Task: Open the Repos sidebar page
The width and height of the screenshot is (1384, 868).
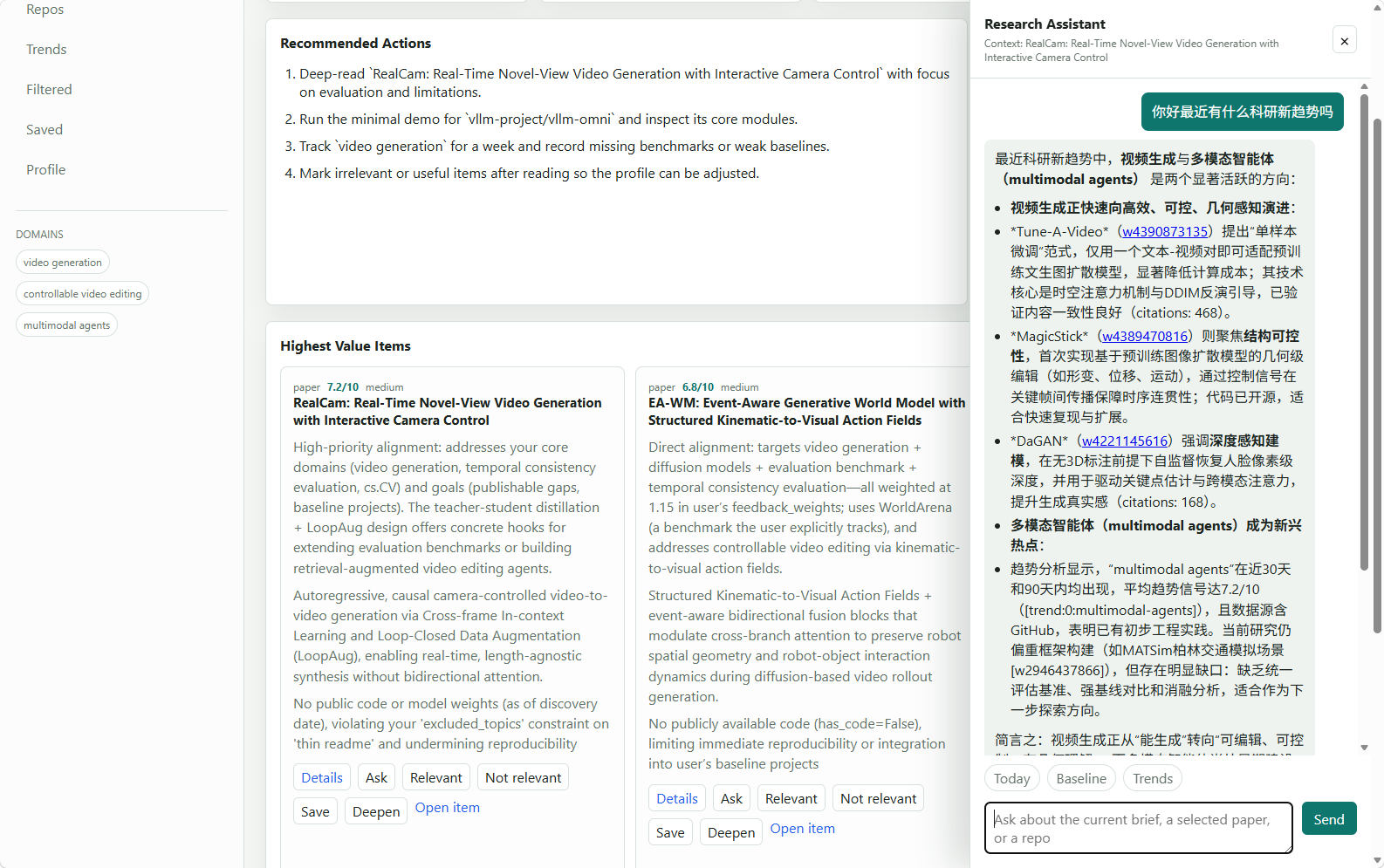Action: [x=45, y=10]
